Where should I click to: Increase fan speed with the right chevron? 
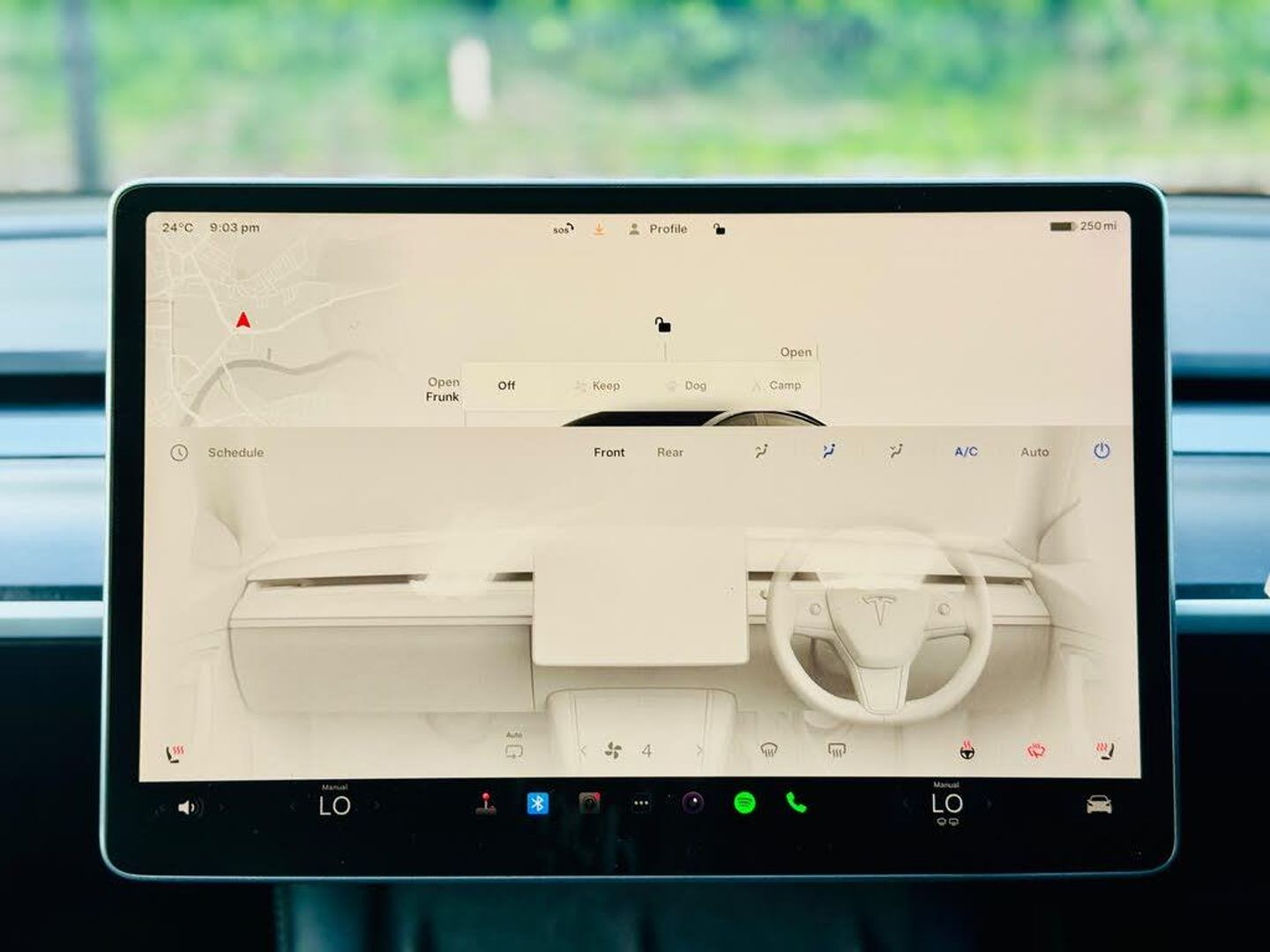[x=699, y=751]
